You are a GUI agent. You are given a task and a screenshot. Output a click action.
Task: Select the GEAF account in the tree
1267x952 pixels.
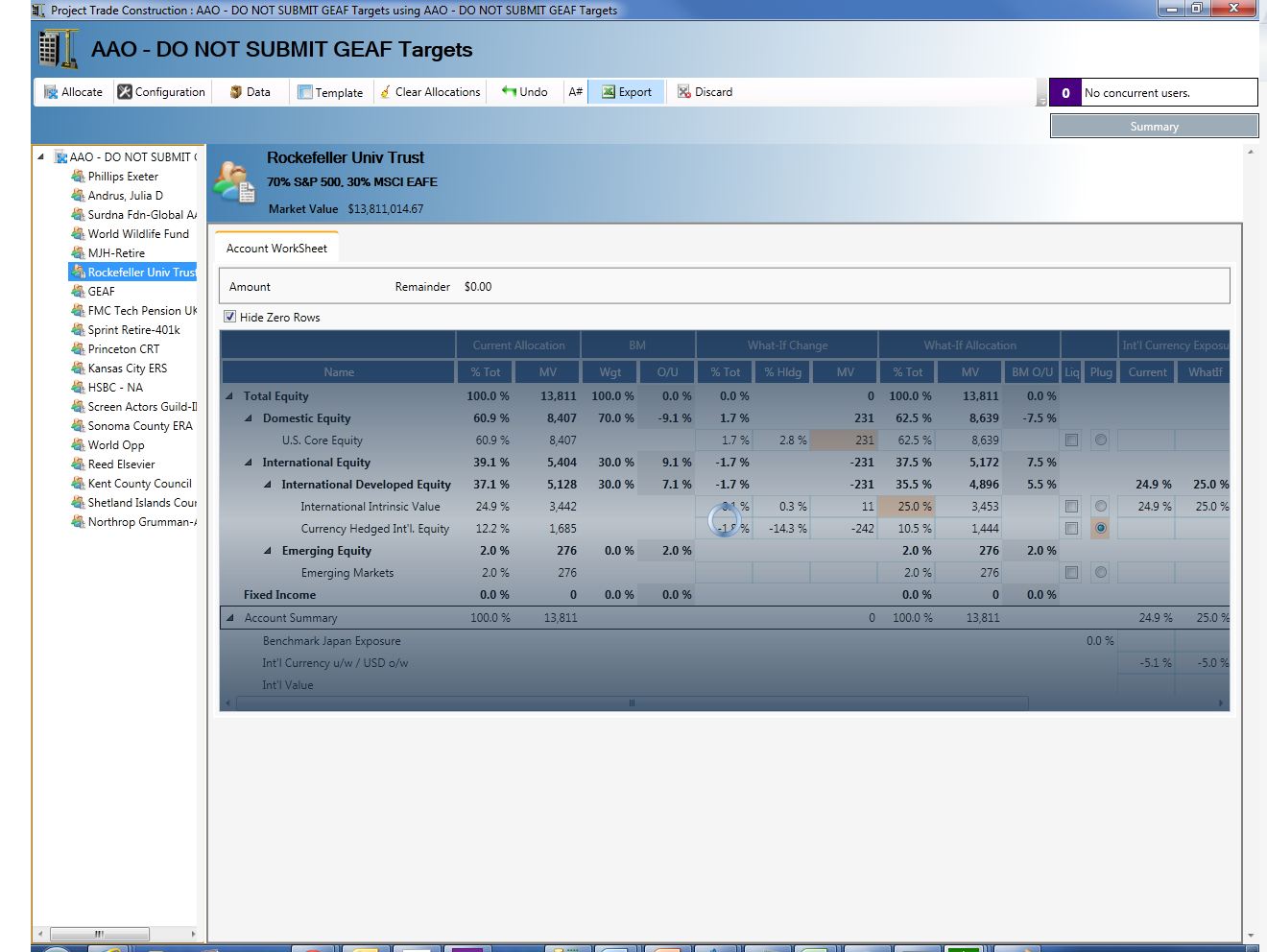click(x=101, y=292)
